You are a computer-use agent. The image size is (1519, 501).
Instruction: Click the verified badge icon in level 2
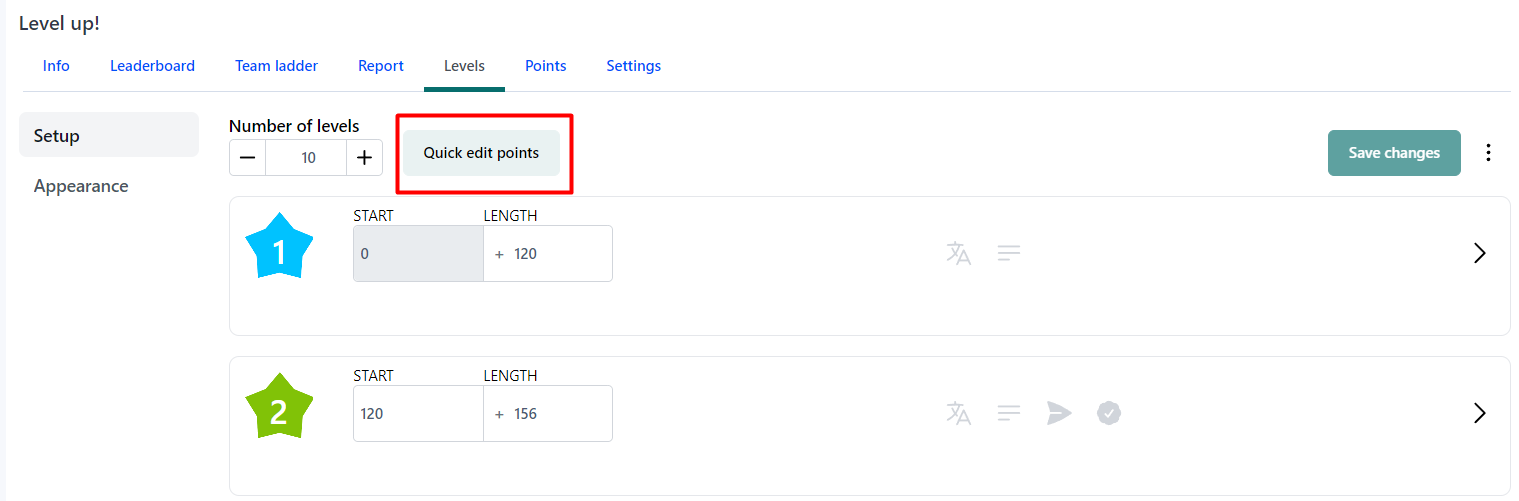tap(1108, 413)
